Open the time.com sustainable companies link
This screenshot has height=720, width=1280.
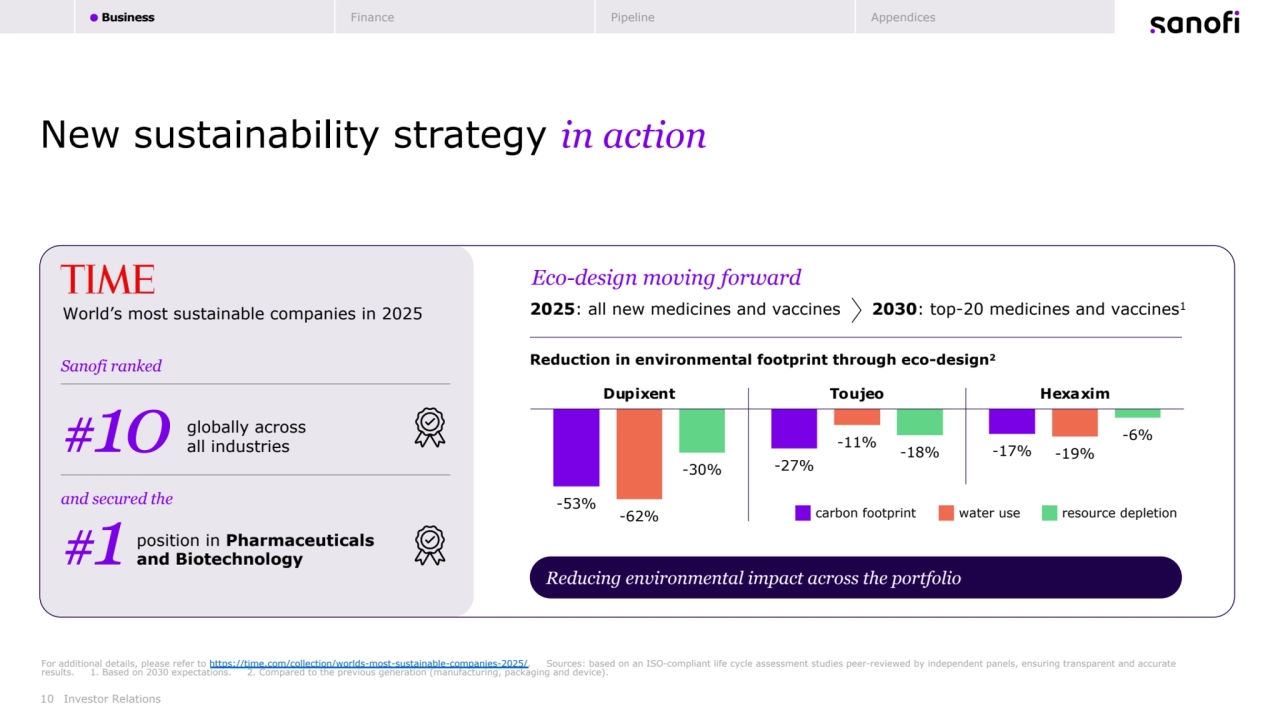[x=369, y=663]
